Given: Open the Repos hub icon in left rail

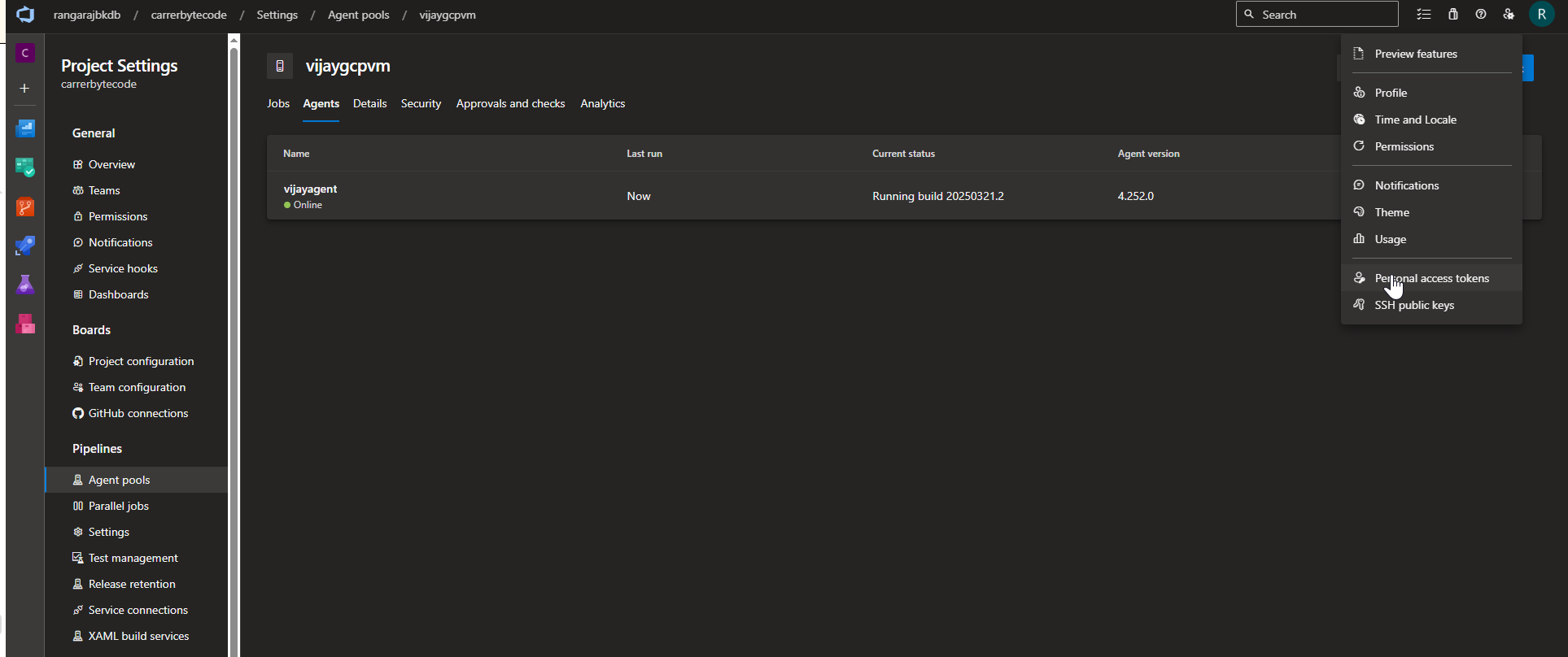Looking at the screenshot, I should (25, 207).
